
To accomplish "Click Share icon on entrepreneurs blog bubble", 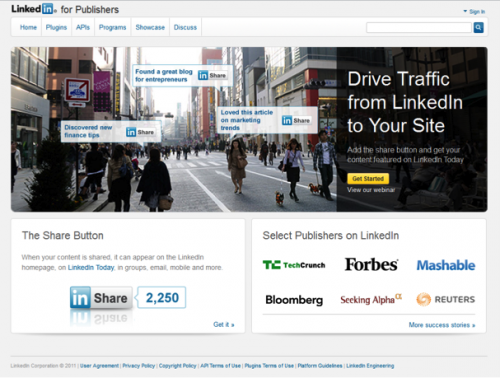I will pos(212,75).
